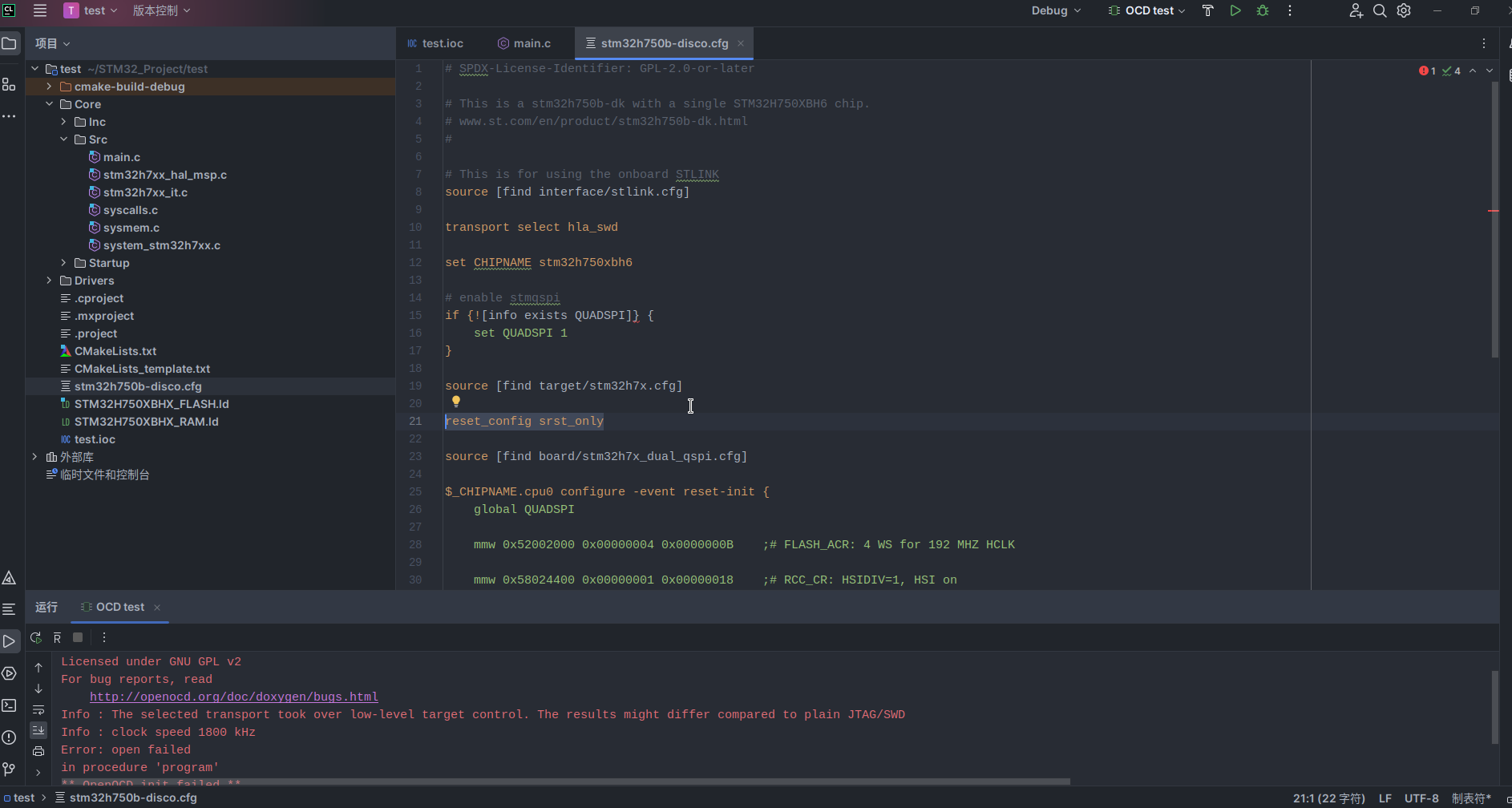The image size is (1512, 808).
Task: Toggle soft-wrap in the run console
Action: (x=38, y=709)
